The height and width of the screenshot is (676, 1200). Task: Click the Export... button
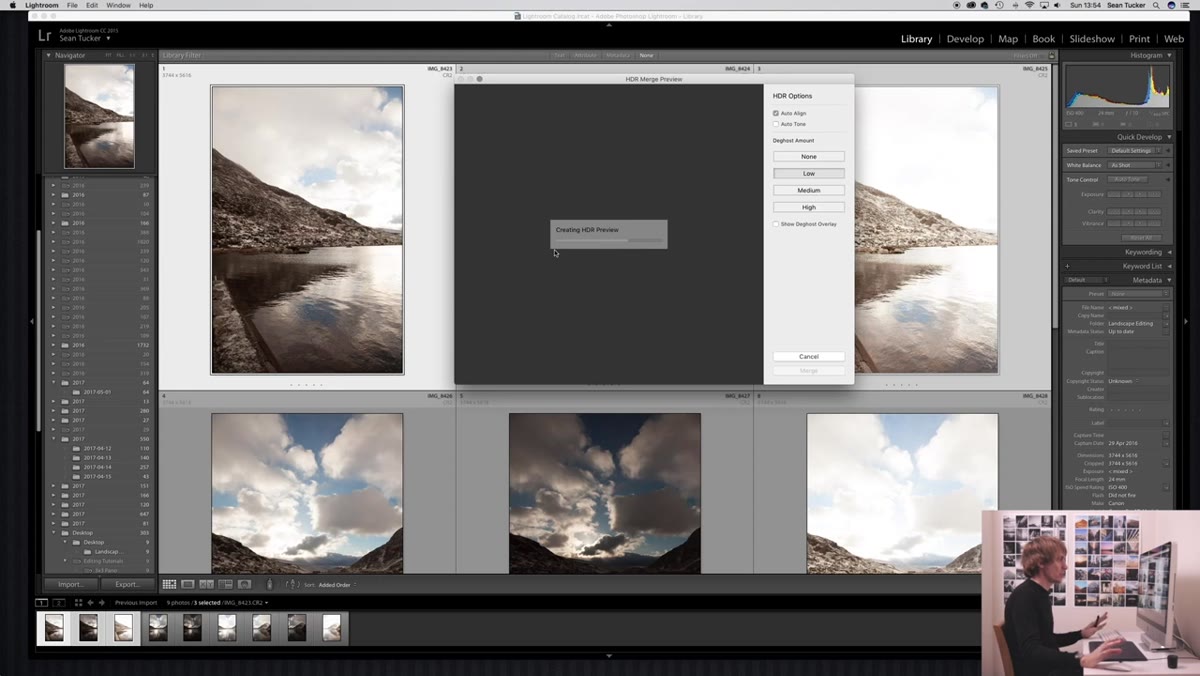point(128,584)
